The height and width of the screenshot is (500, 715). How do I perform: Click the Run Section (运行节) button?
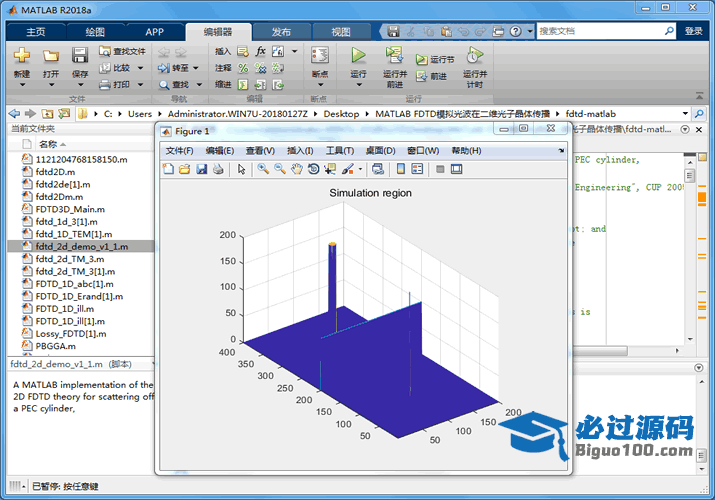(435, 60)
